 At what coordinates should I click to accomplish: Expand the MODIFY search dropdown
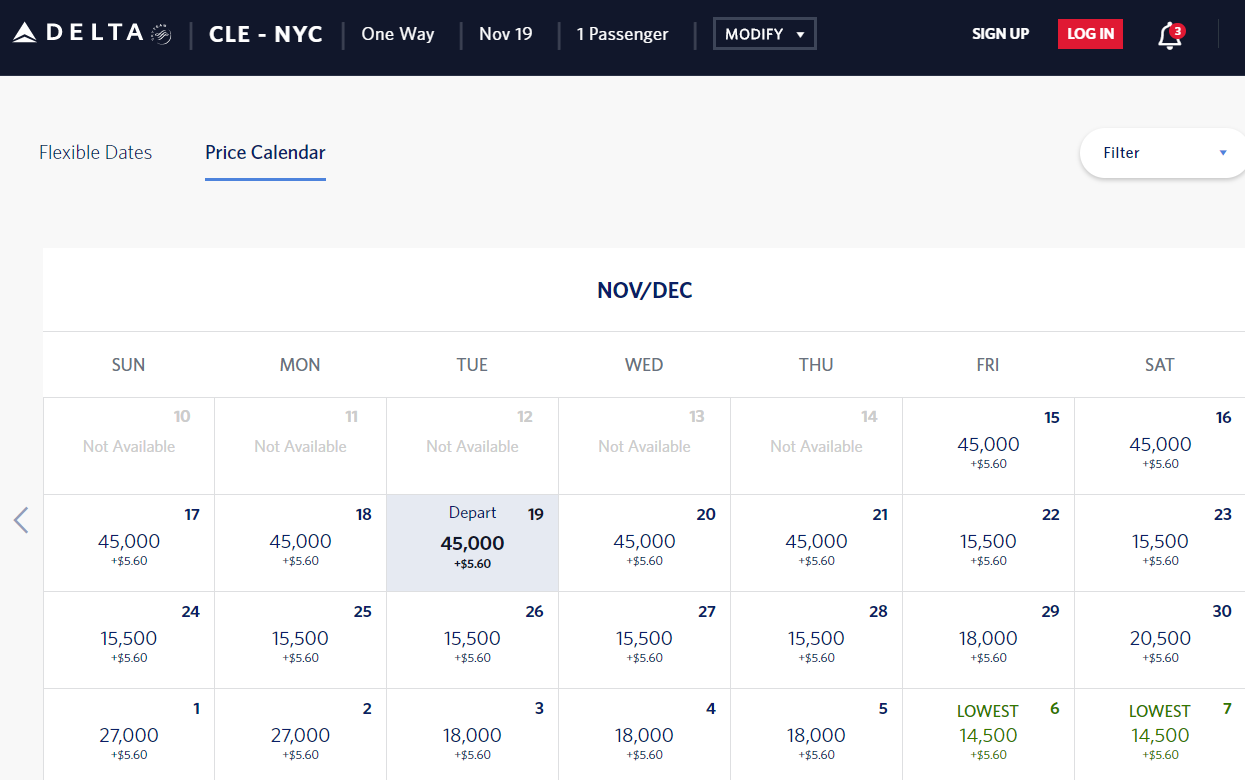point(764,34)
